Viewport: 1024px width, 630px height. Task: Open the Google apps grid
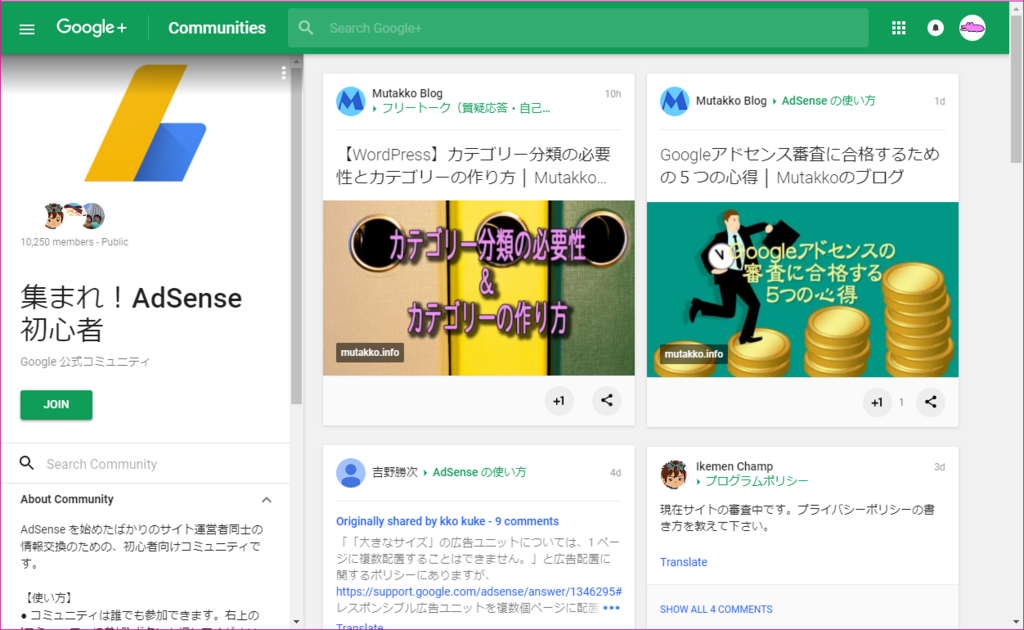(899, 28)
